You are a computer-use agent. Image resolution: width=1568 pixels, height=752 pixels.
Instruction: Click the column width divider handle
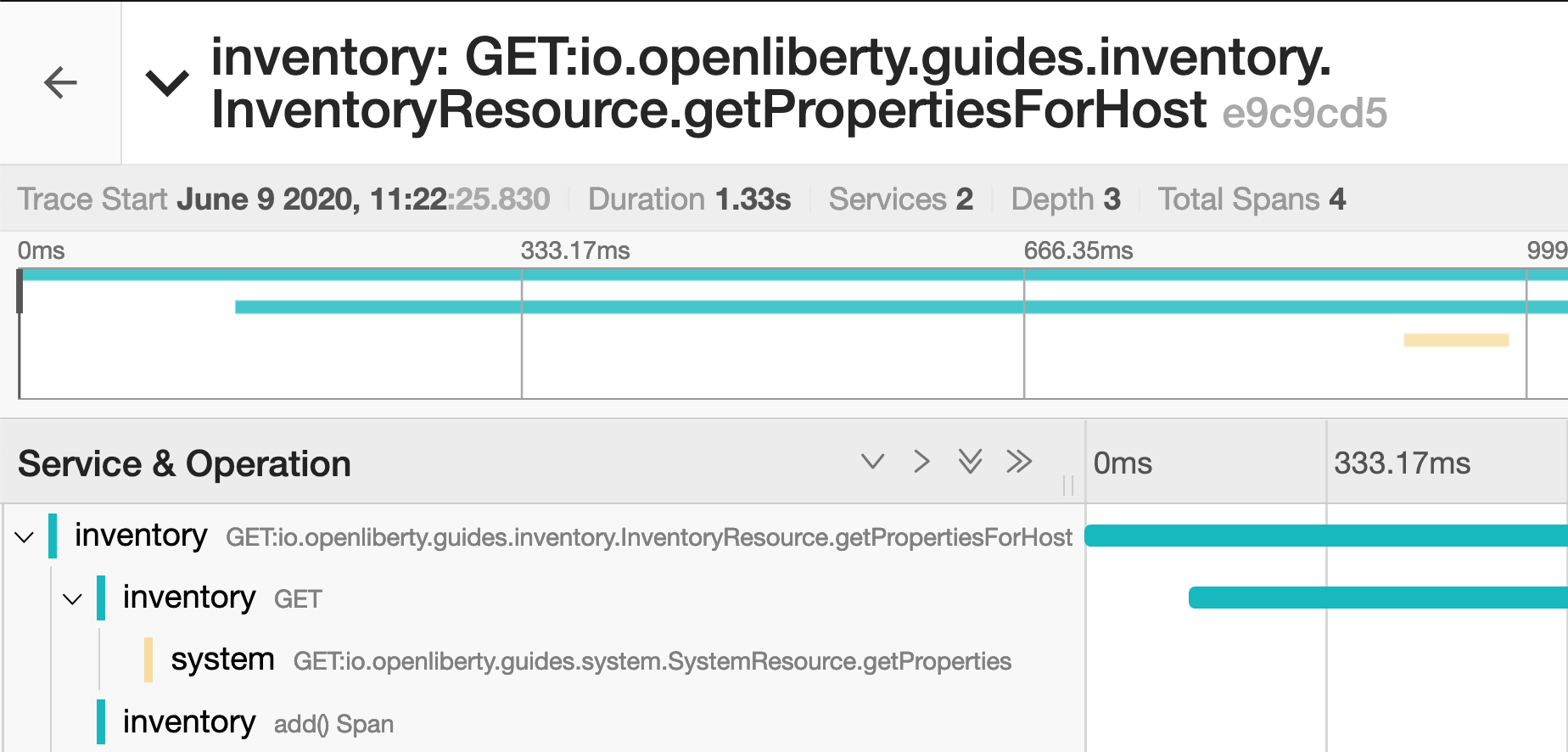pos(1068,485)
